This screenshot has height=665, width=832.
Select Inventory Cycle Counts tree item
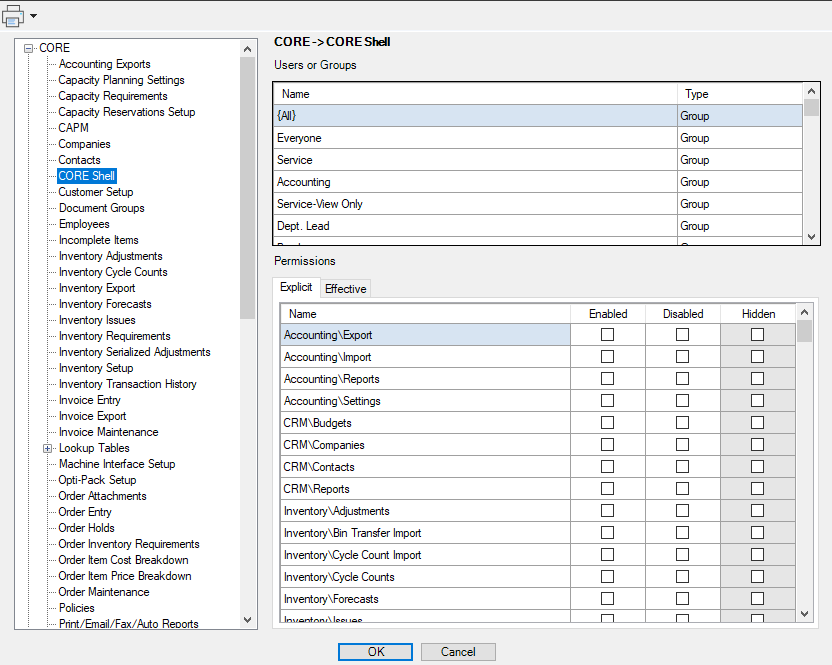click(x=113, y=272)
